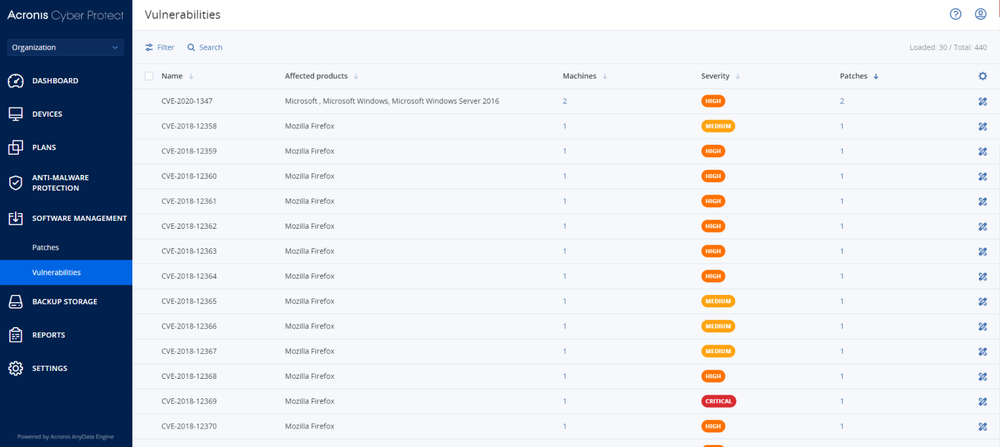Click remediation icon for CVE-2018-12362 row

[982, 226]
